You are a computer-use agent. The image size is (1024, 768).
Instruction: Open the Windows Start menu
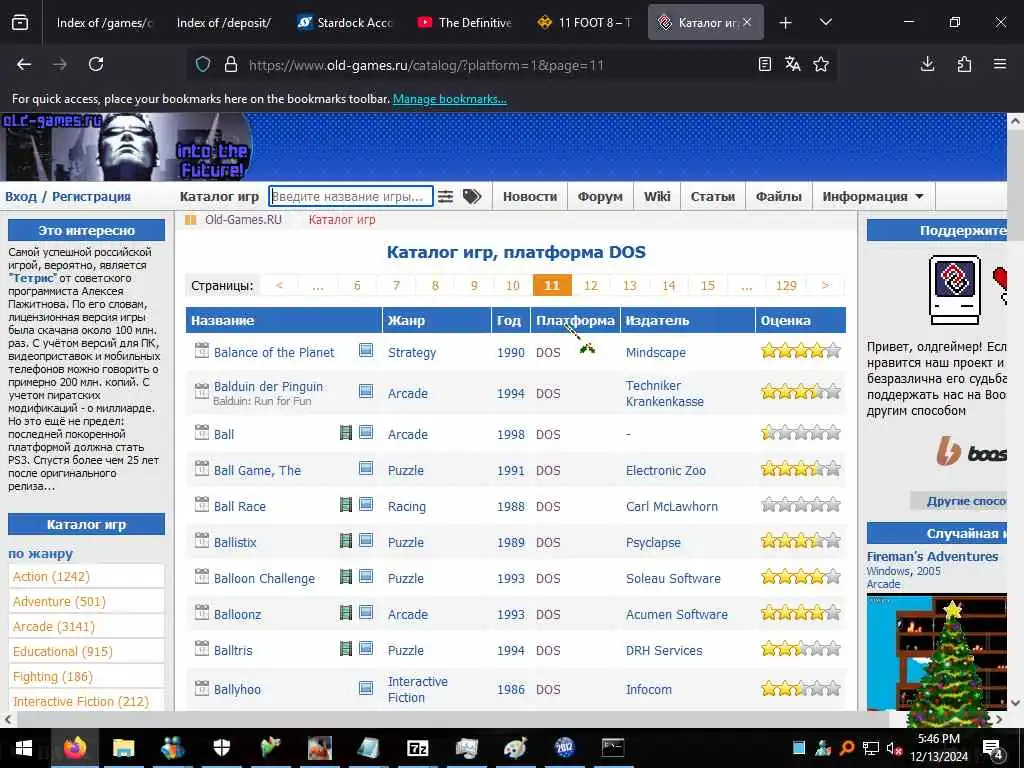[x=24, y=748]
